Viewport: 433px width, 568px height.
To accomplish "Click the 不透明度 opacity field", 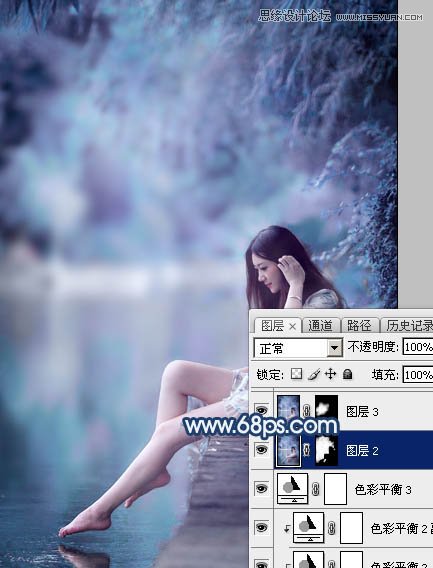I will pos(418,347).
